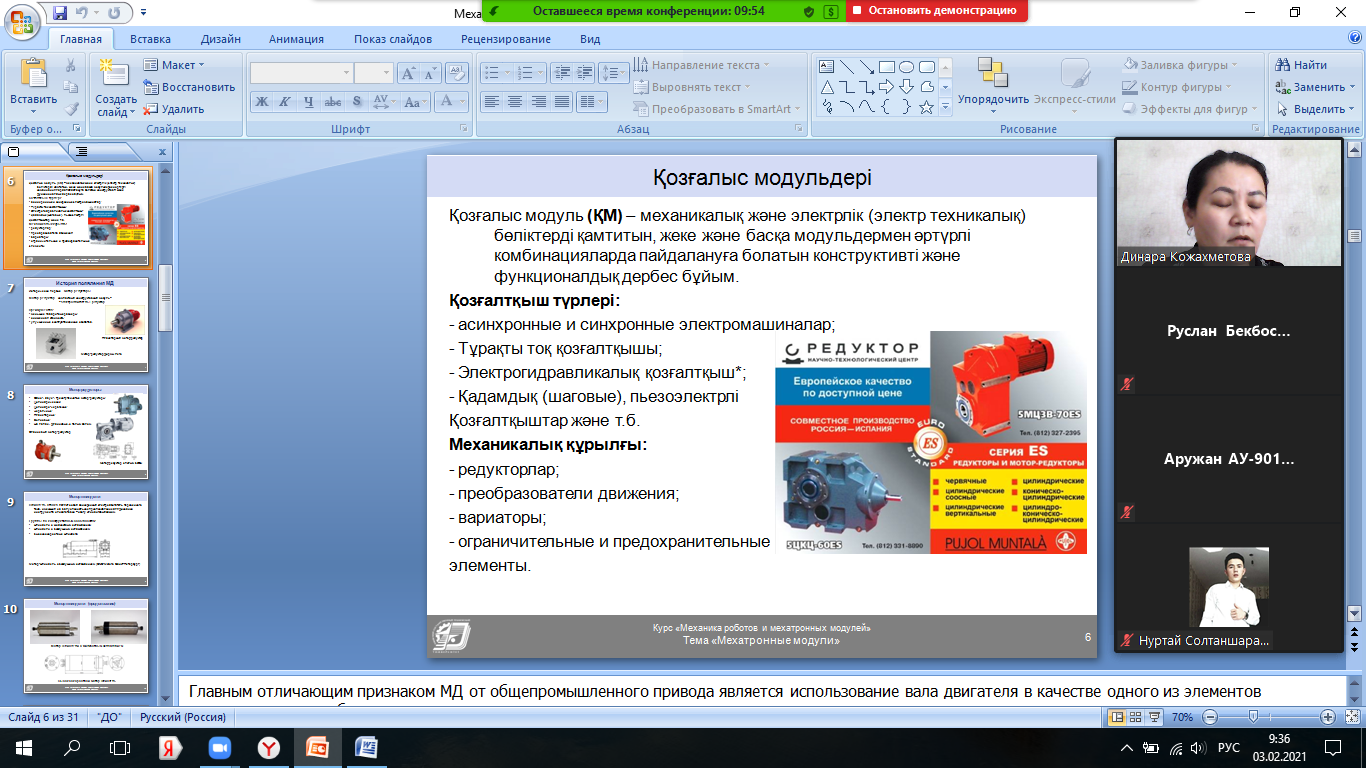Open the Дизайн ribbon tab
This screenshot has height=768, width=1366.
coord(220,39)
